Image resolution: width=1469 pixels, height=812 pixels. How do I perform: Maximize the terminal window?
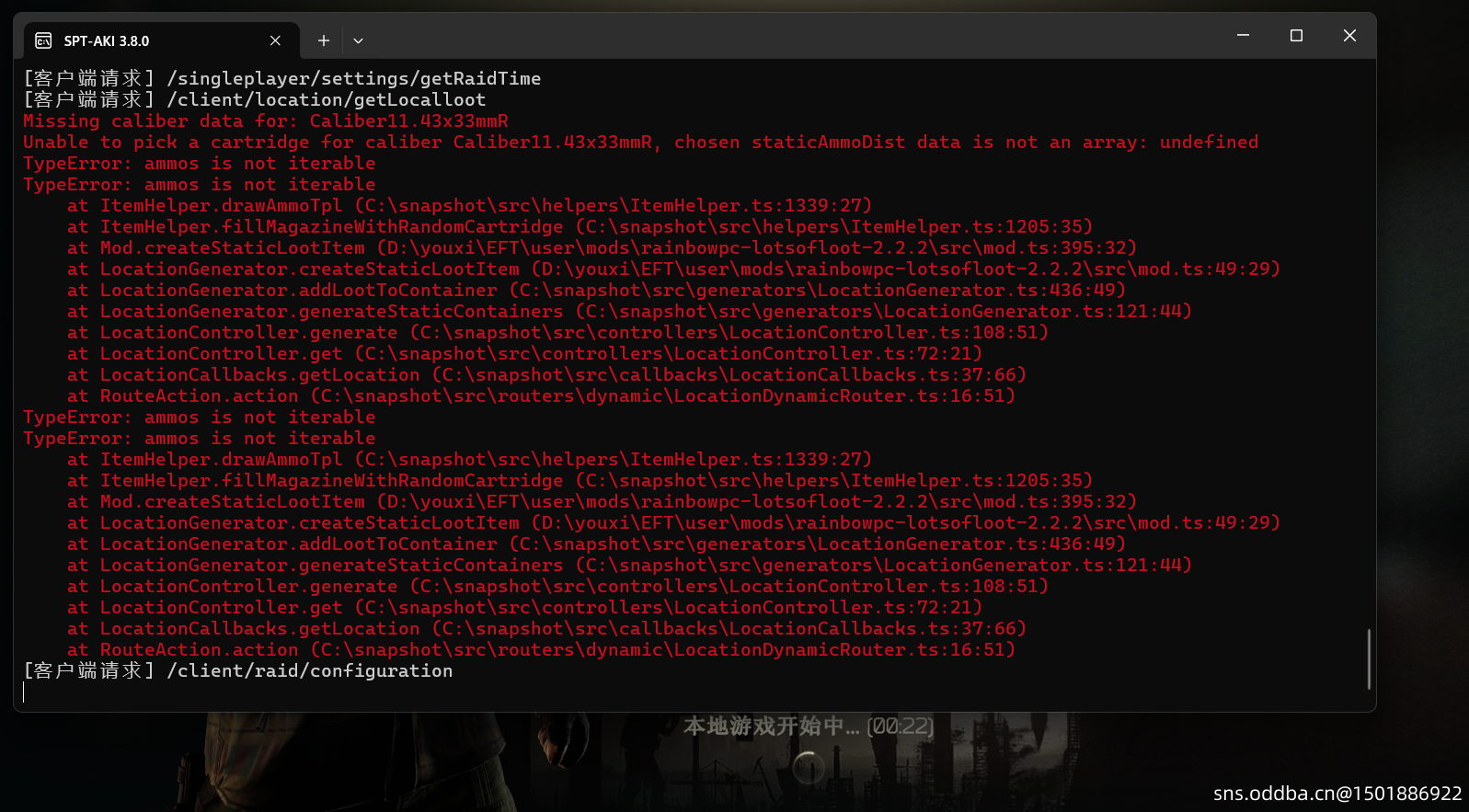click(x=1296, y=35)
